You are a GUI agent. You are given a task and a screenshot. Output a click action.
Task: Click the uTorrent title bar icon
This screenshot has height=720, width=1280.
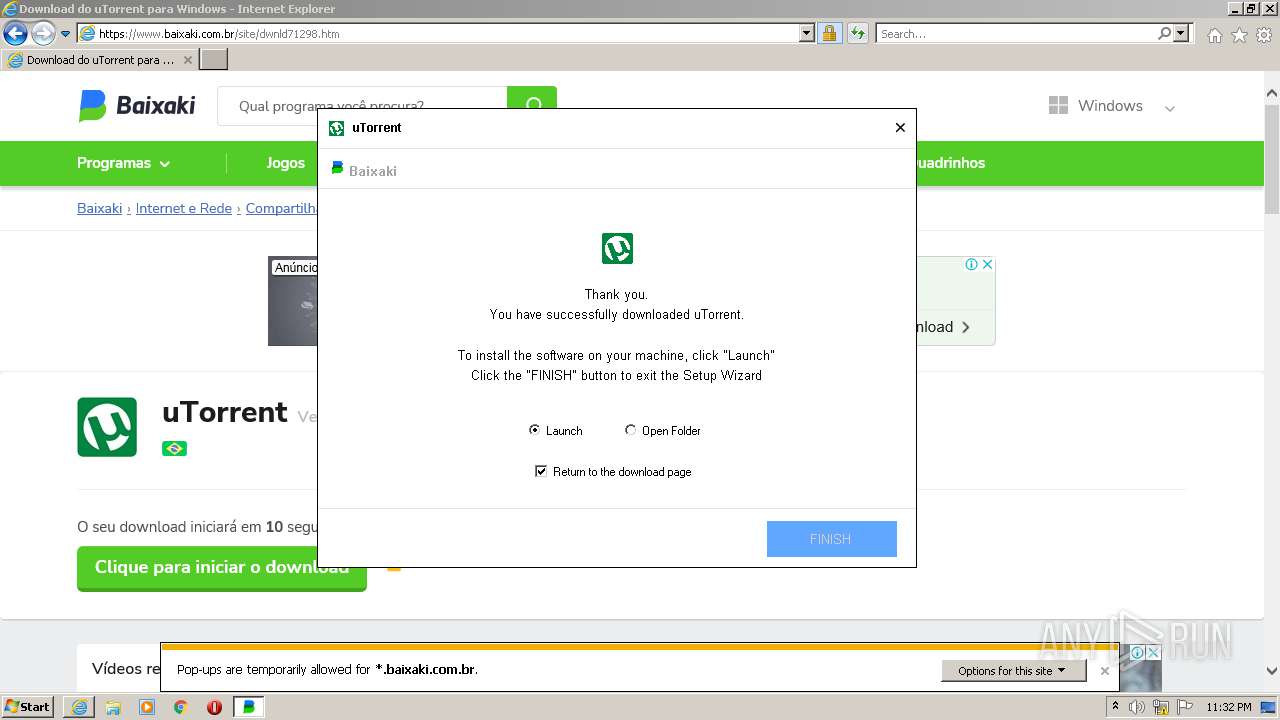tap(336, 128)
